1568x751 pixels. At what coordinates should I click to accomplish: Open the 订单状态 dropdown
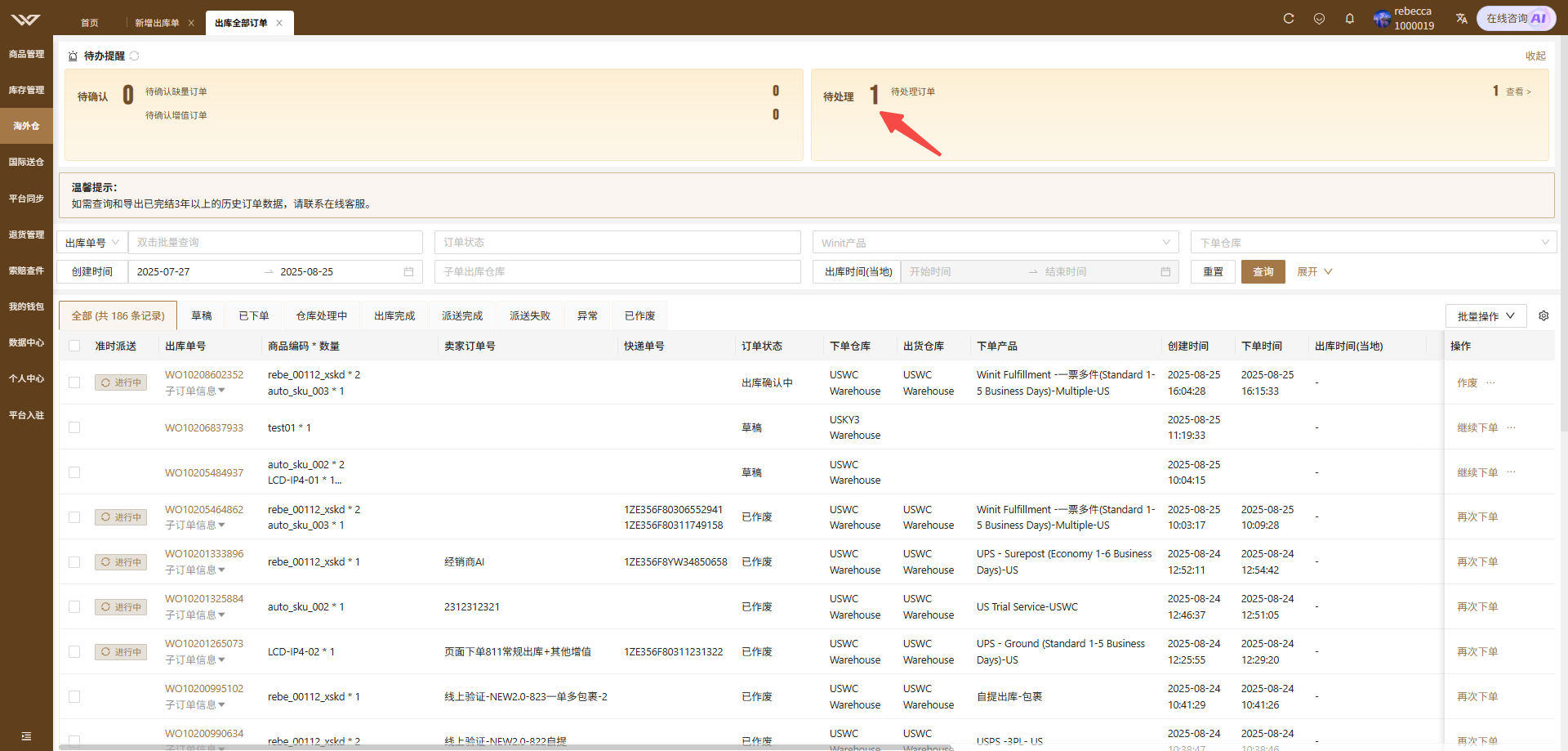[617, 243]
